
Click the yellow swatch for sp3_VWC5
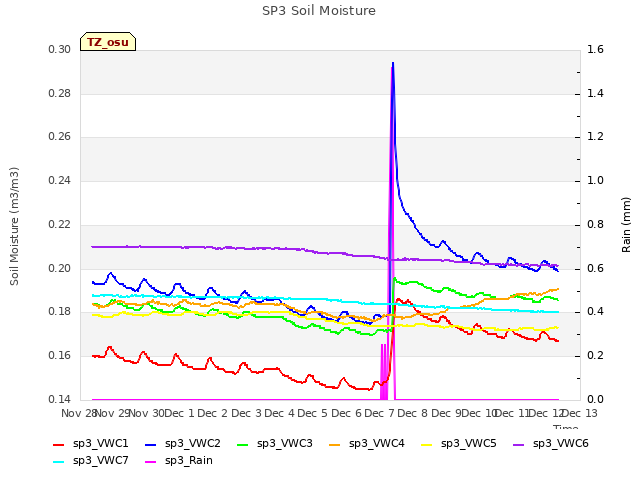(427, 444)
